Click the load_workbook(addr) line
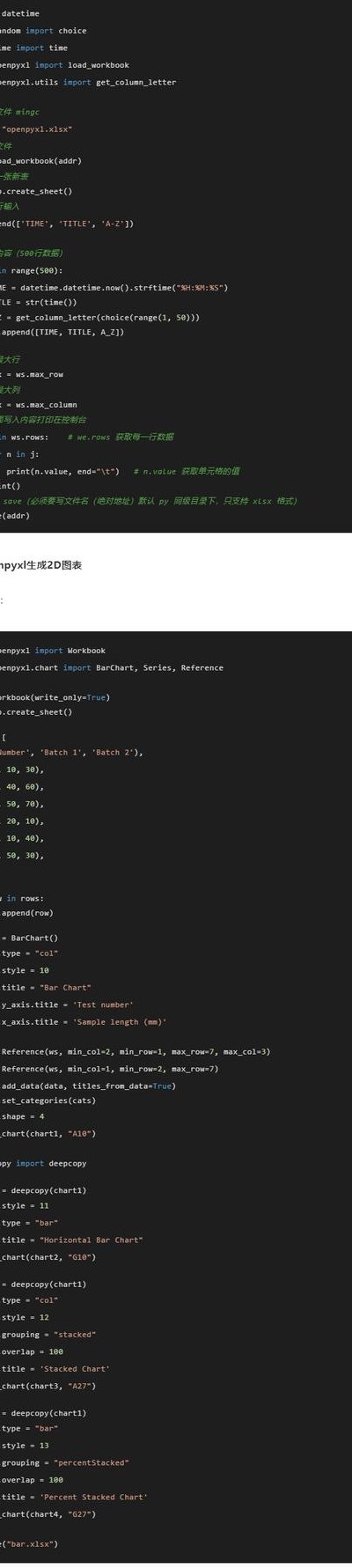The image size is (352, 1568). (x=40, y=161)
